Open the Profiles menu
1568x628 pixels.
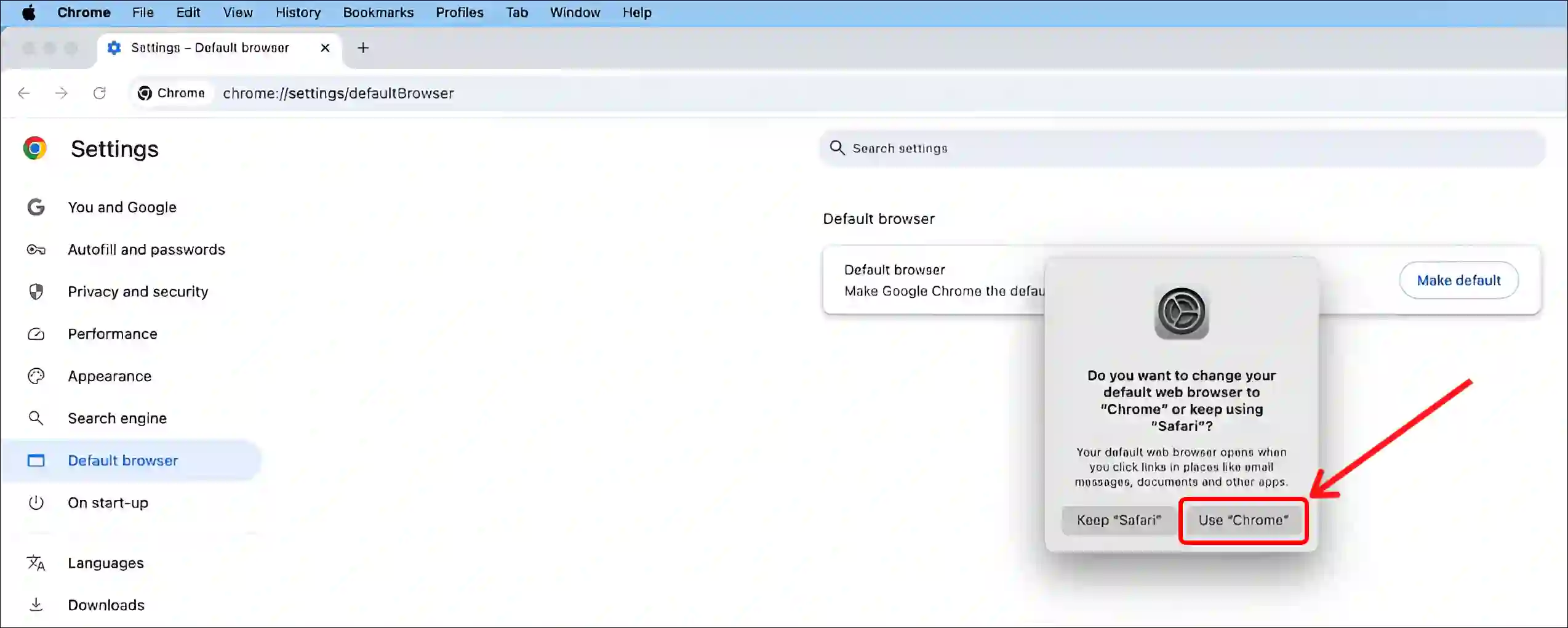[x=459, y=12]
